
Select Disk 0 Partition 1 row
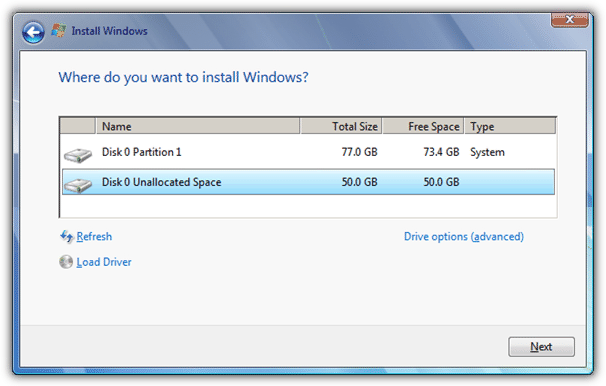tap(308, 152)
